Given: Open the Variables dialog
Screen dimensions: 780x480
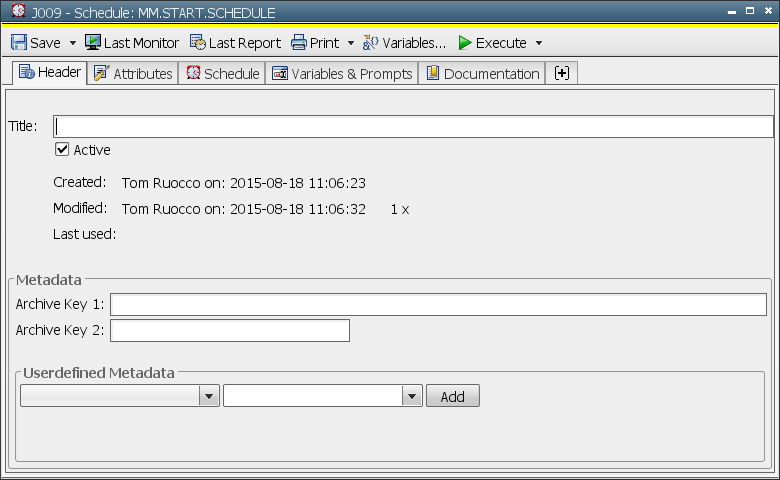Looking at the screenshot, I should [x=404, y=43].
